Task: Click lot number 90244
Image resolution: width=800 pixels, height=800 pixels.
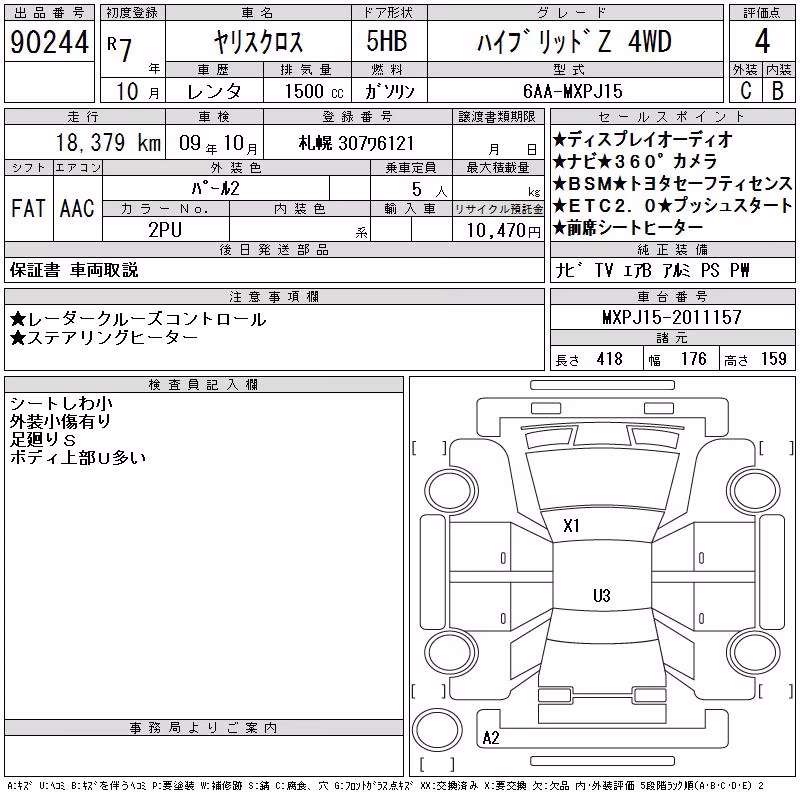Action: 49,42
